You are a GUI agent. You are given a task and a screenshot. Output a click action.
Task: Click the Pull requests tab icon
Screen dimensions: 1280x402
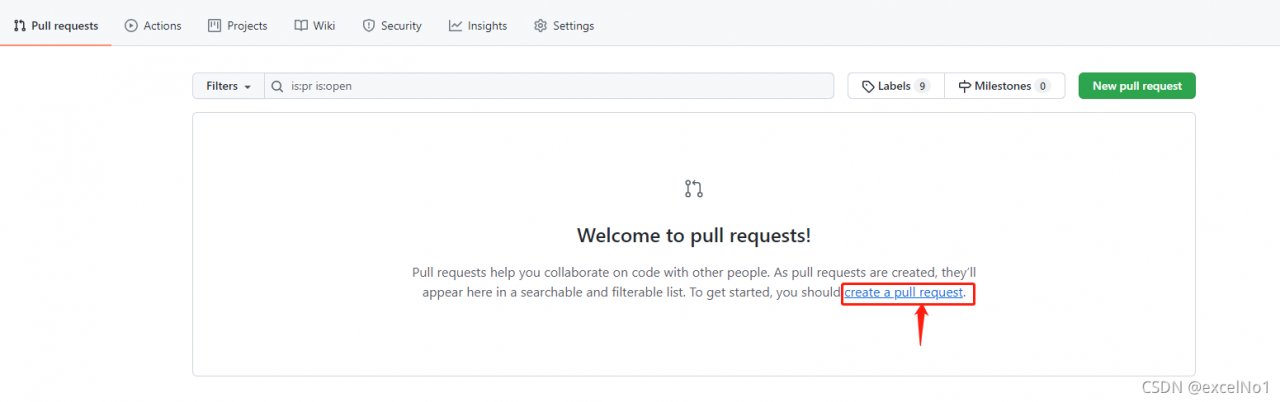(20, 26)
